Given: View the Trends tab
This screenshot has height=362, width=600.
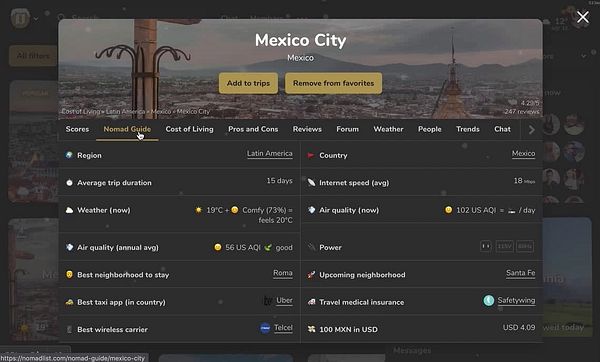Looking at the screenshot, I should (x=468, y=129).
